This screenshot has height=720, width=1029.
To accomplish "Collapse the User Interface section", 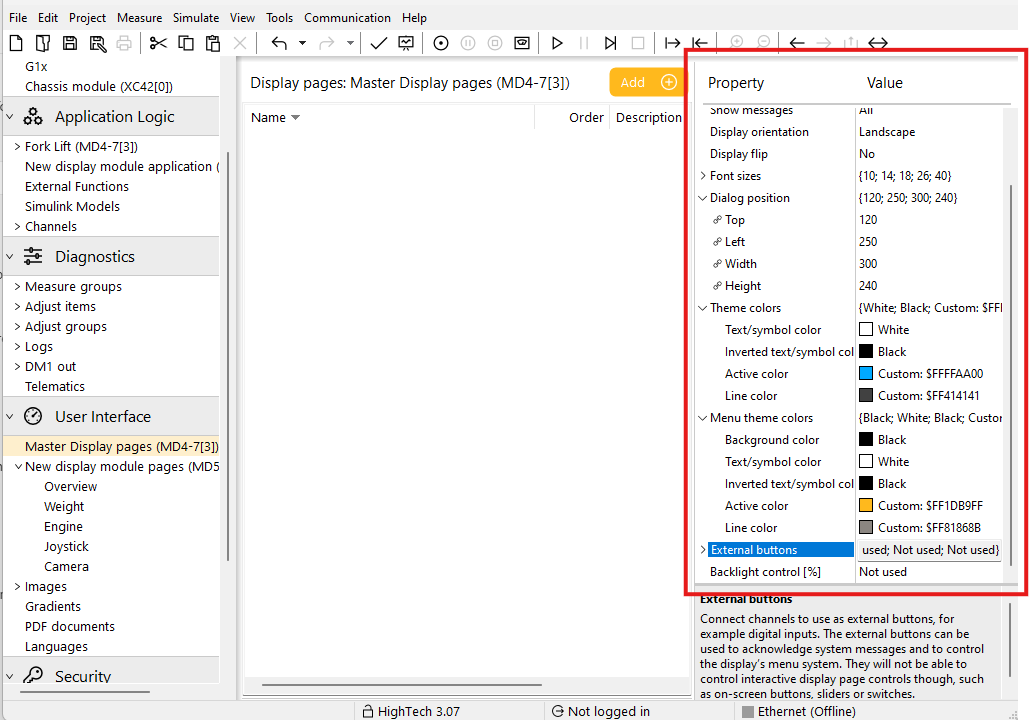I will pyautogui.click(x=10, y=417).
